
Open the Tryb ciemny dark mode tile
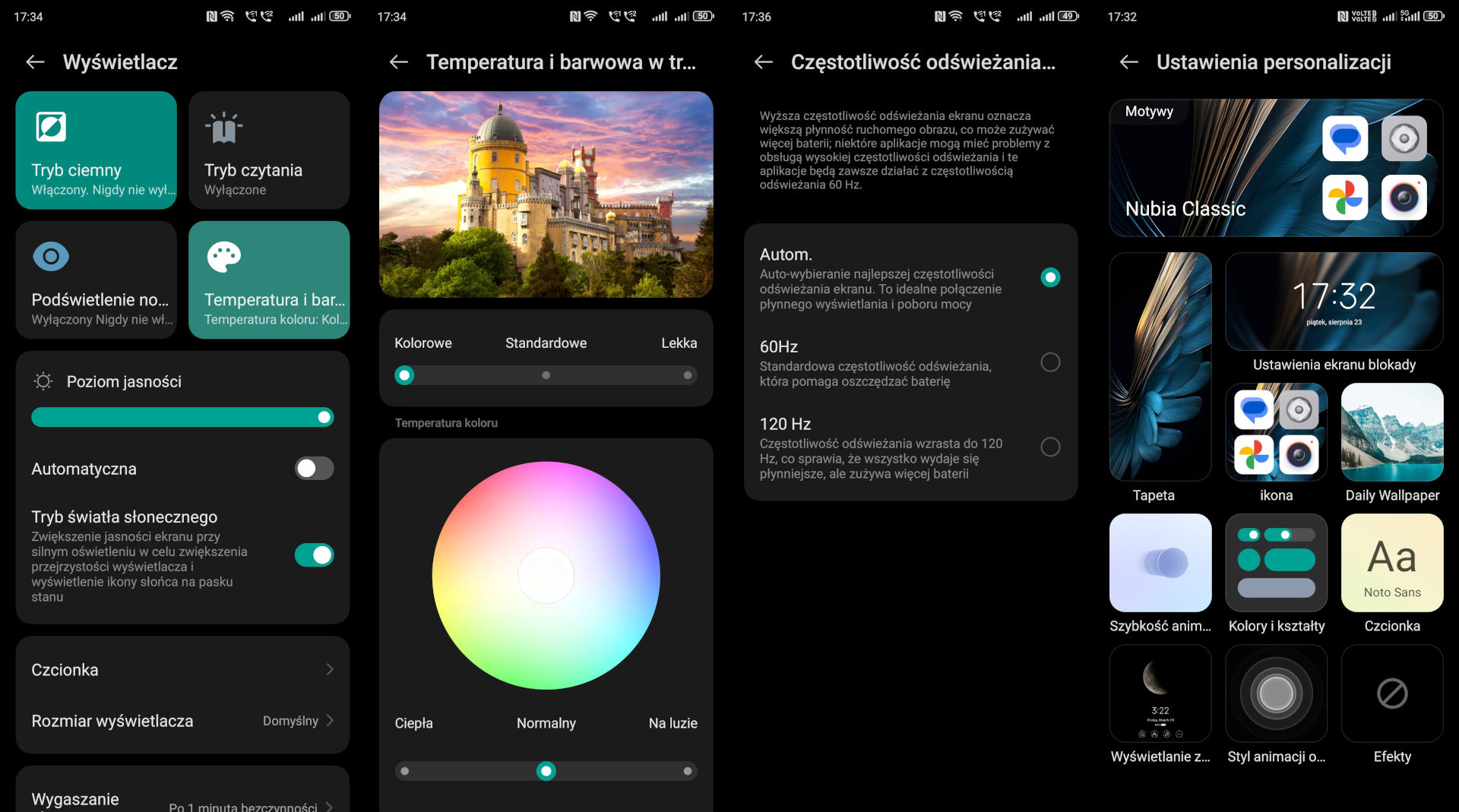pos(96,150)
